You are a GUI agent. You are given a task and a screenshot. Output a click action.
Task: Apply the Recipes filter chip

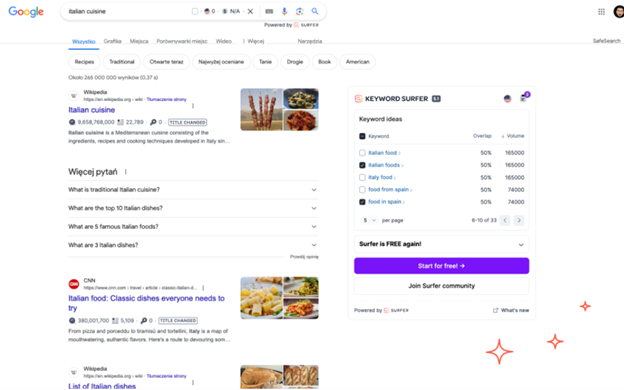84,62
